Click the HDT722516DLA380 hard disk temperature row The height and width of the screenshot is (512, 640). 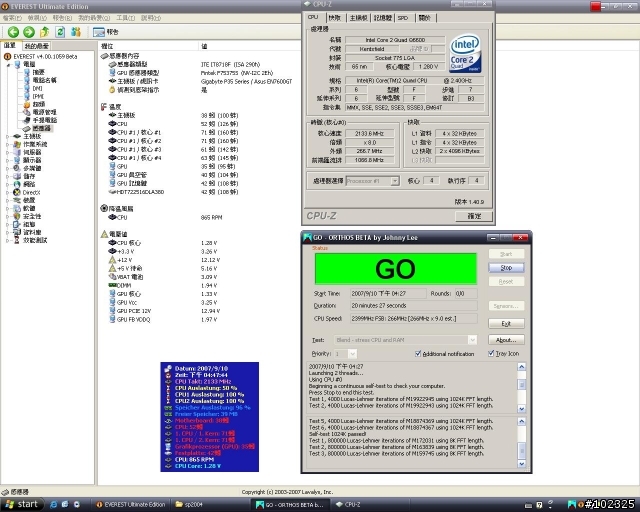click(173, 192)
